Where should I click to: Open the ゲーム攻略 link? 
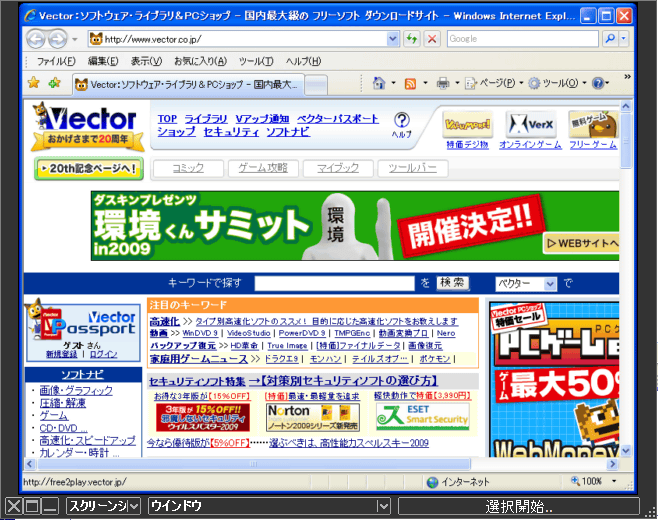[263, 168]
